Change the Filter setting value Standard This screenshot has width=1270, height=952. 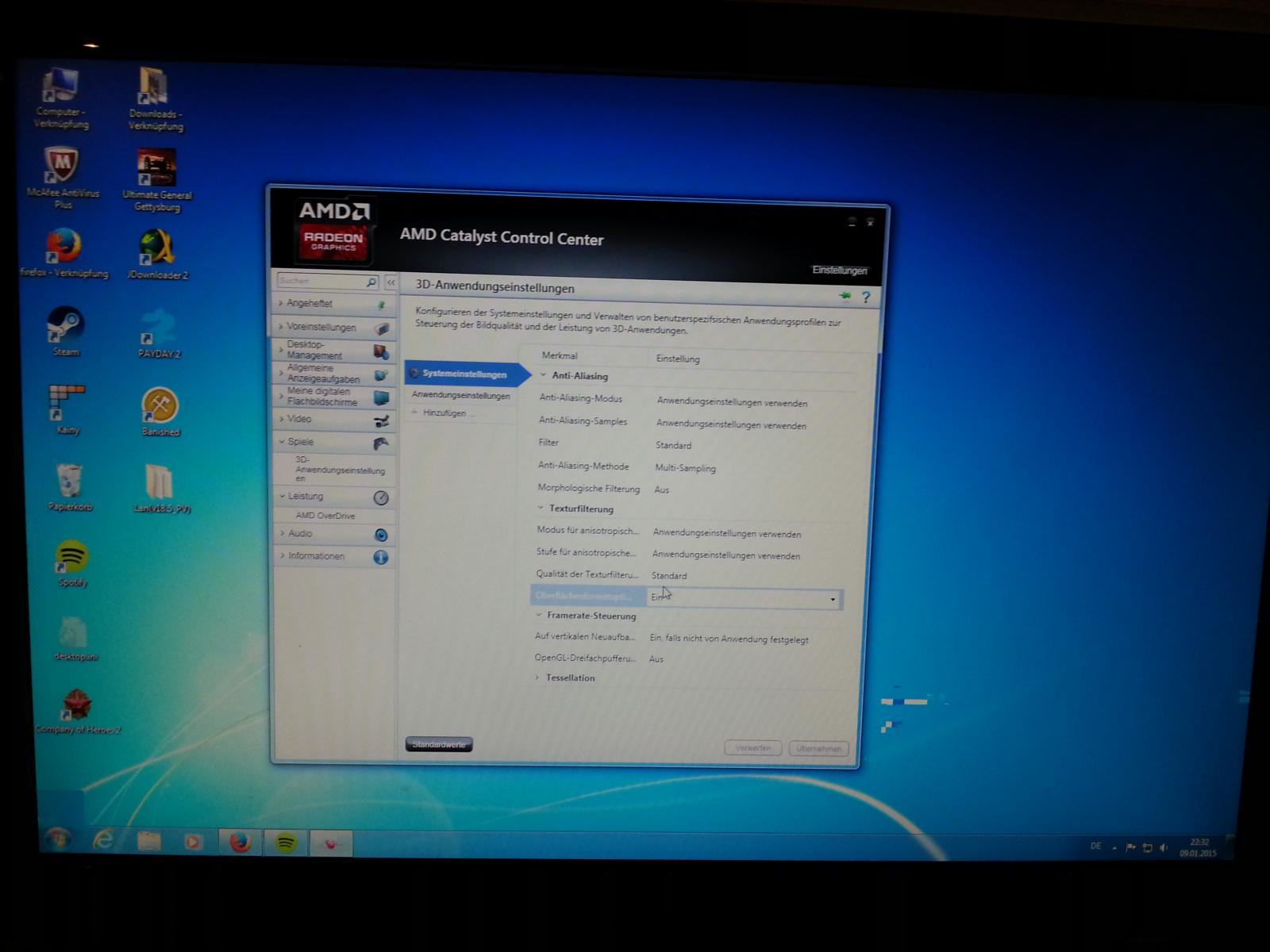pos(673,446)
